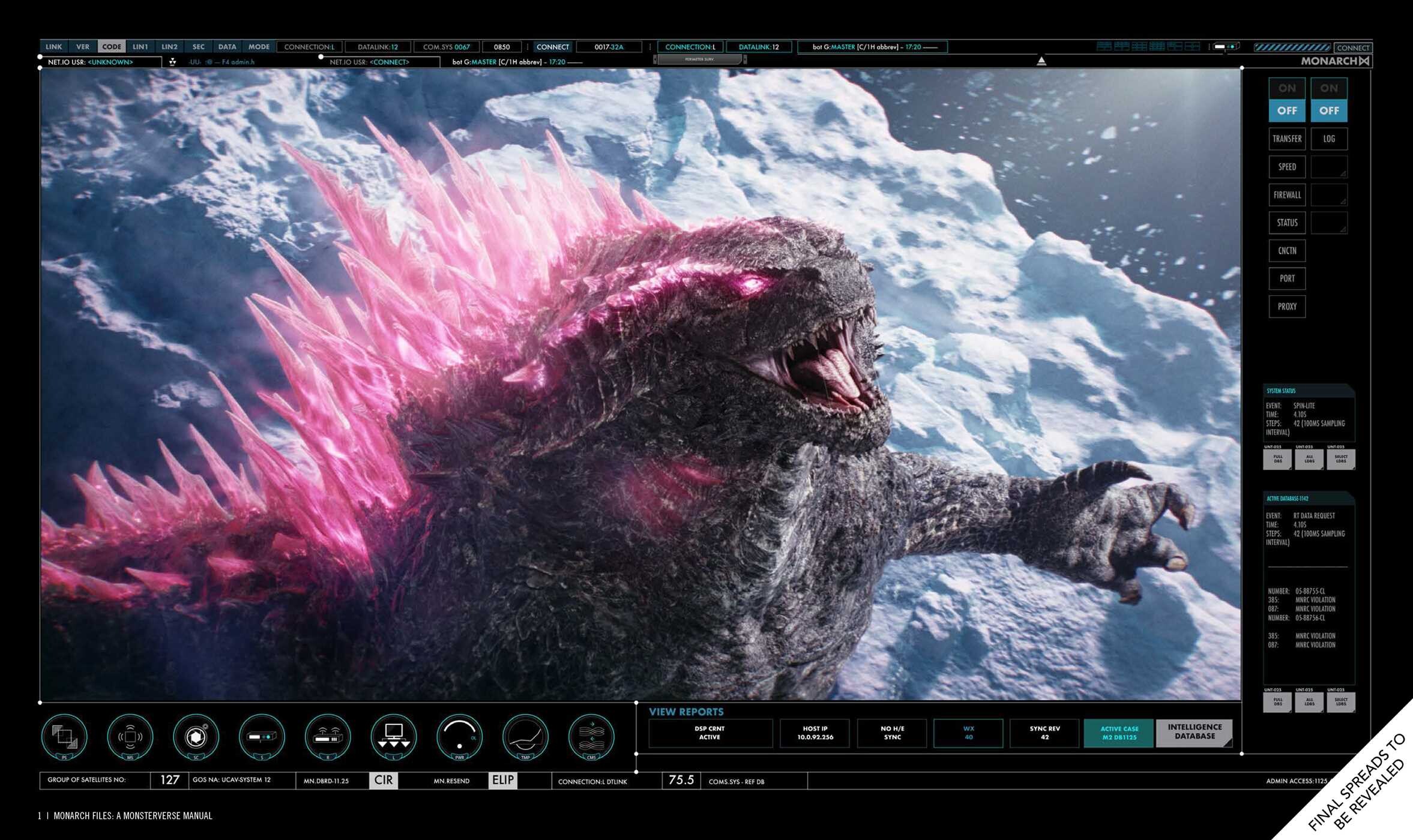Expand the dropdown box beside STATUS

(x=1328, y=223)
